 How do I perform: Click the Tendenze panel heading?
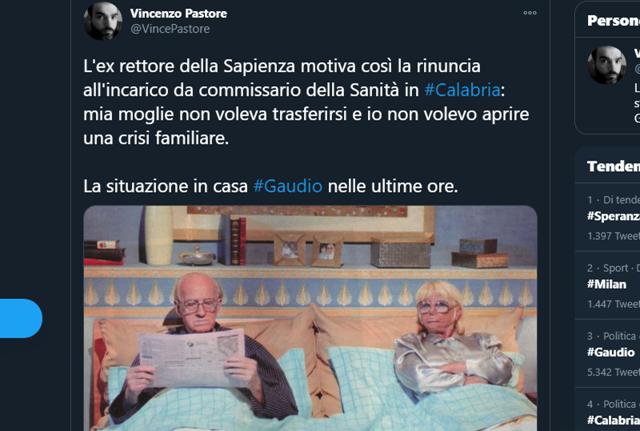(613, 166)
